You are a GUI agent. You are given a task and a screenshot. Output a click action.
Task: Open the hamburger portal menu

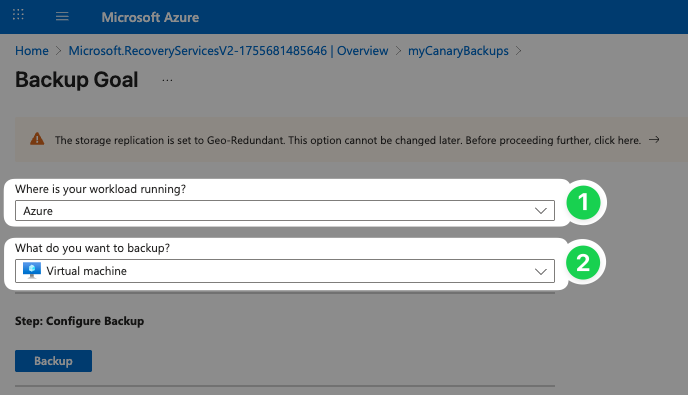point(62,17)
